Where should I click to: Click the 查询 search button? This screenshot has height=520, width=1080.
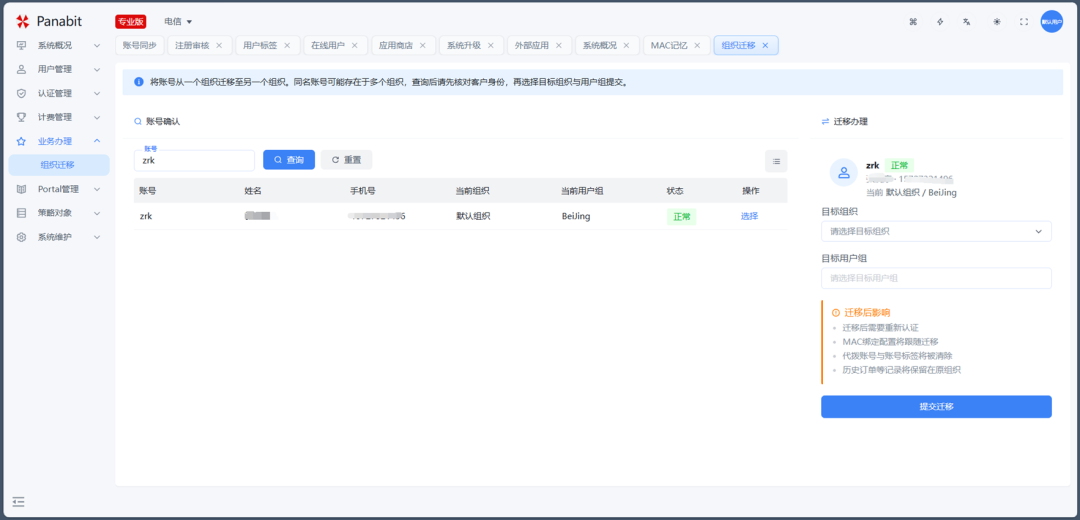pyautogui.click(x=289, y=160)
